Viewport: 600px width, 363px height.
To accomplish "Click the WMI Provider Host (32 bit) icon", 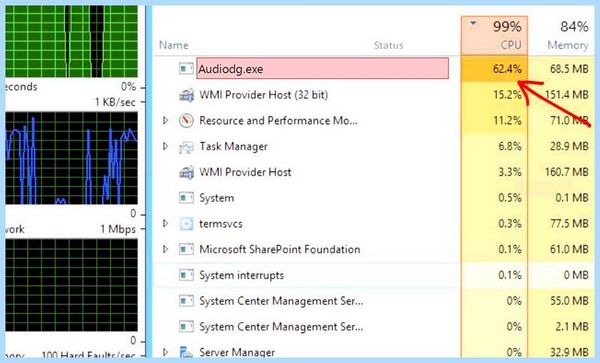I will click(x=186, y=95).
